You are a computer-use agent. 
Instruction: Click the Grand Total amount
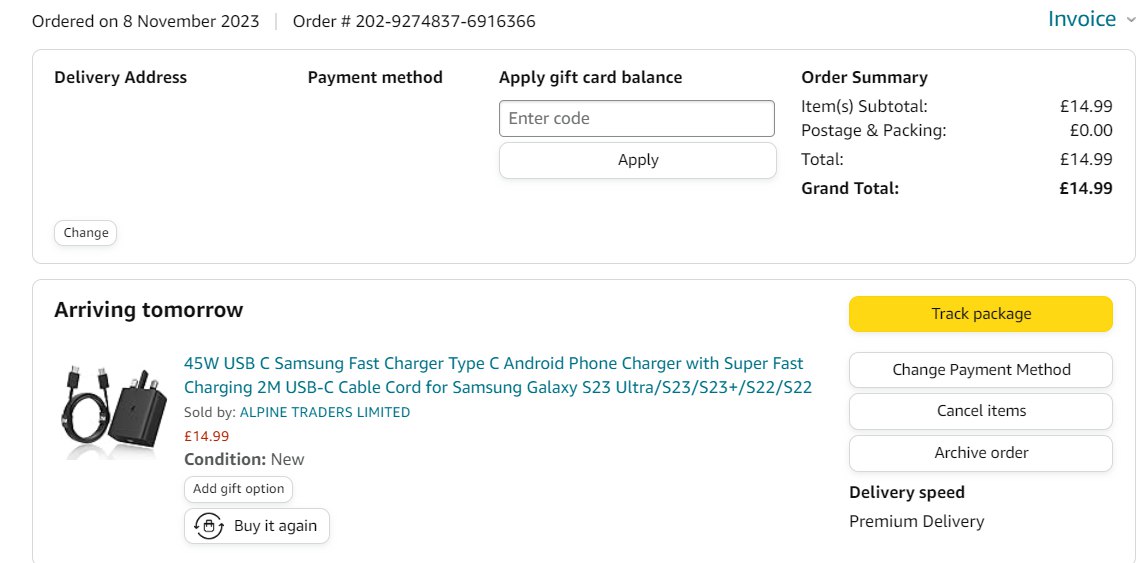pos(1086,188)
